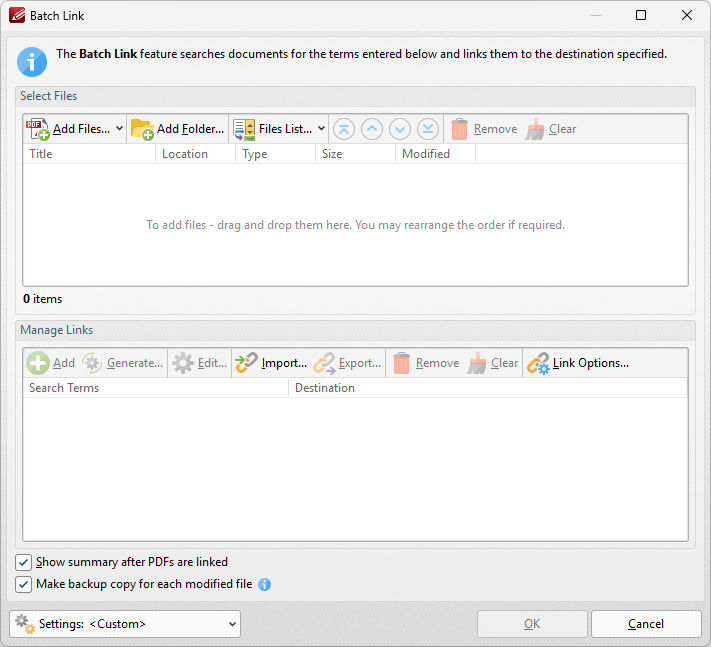This screenshot has width=711, height=647.
Task: Click Add in Manage Links toolbar
Action: click(51, 363)
